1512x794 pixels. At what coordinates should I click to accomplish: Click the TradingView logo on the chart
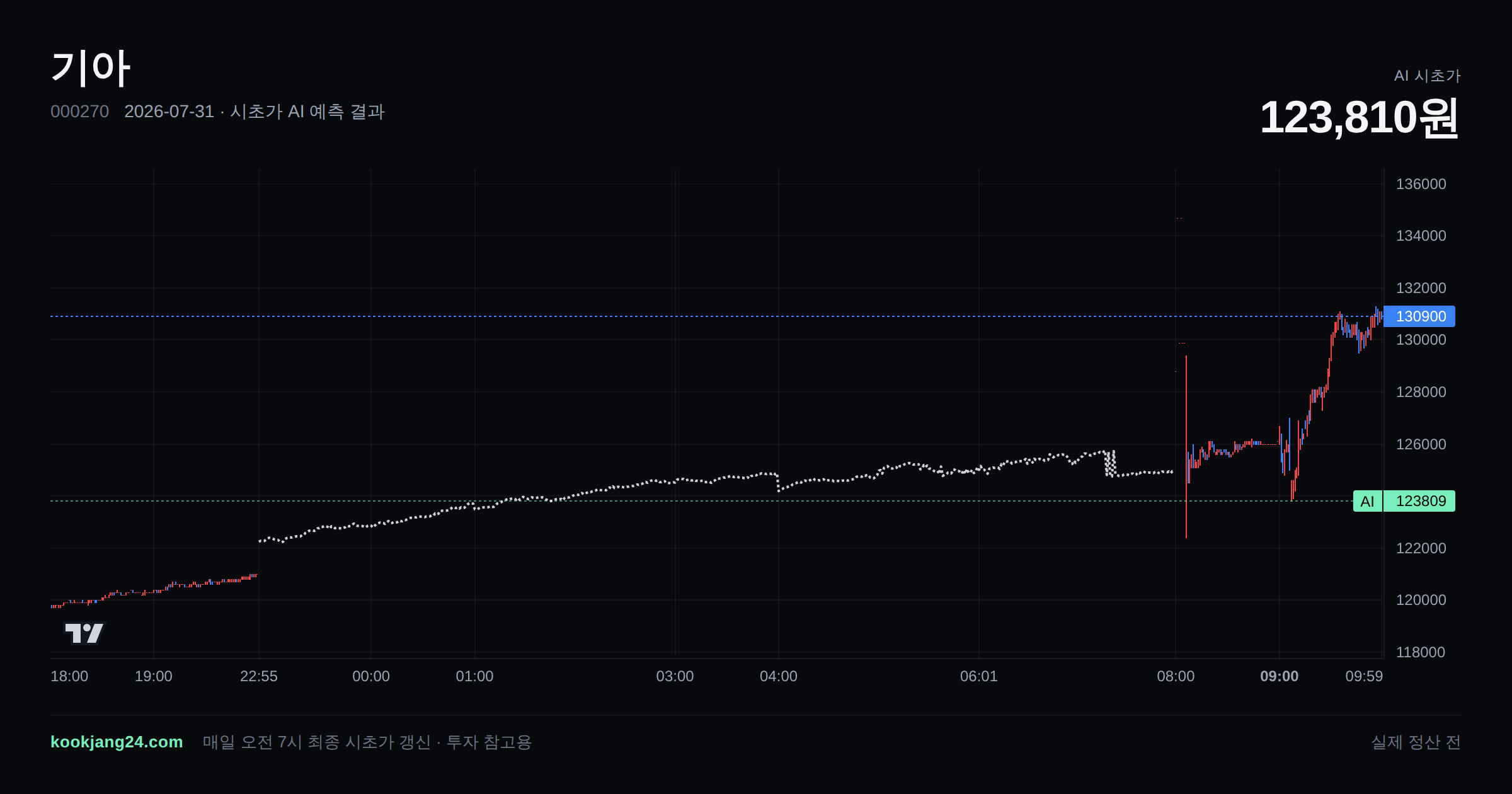pyautogui.click(x=84, y=633)
